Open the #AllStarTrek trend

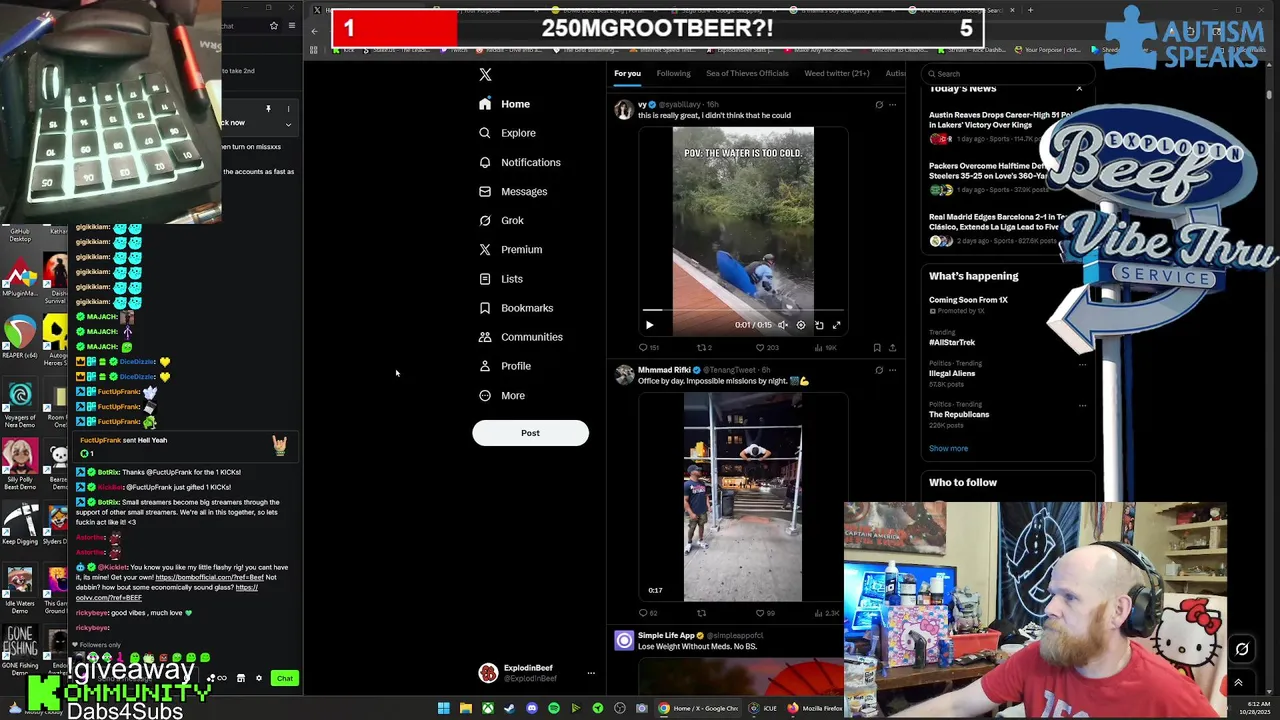[952, 342]
